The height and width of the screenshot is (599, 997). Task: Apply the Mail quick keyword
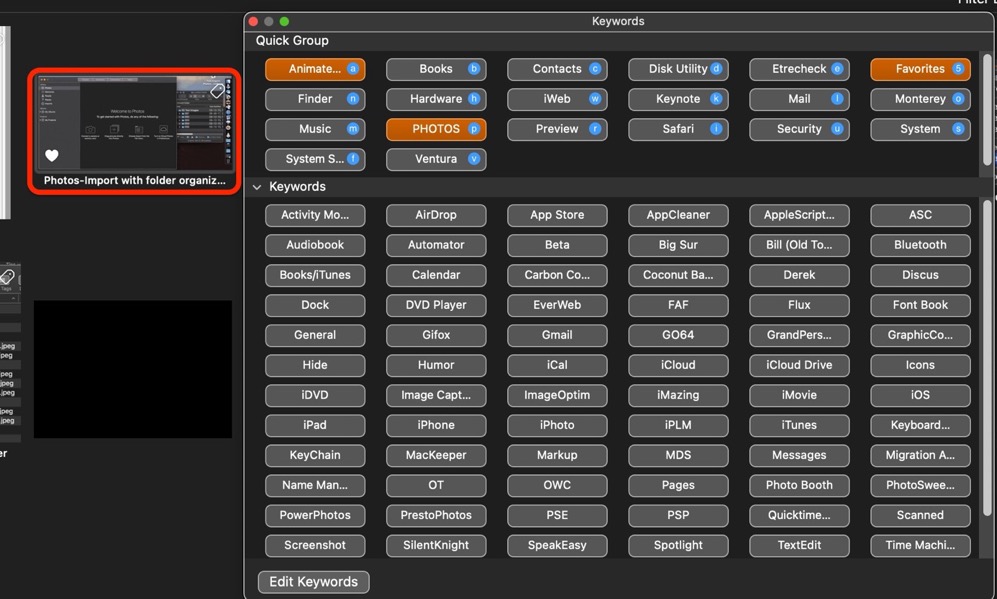(799, 99)
